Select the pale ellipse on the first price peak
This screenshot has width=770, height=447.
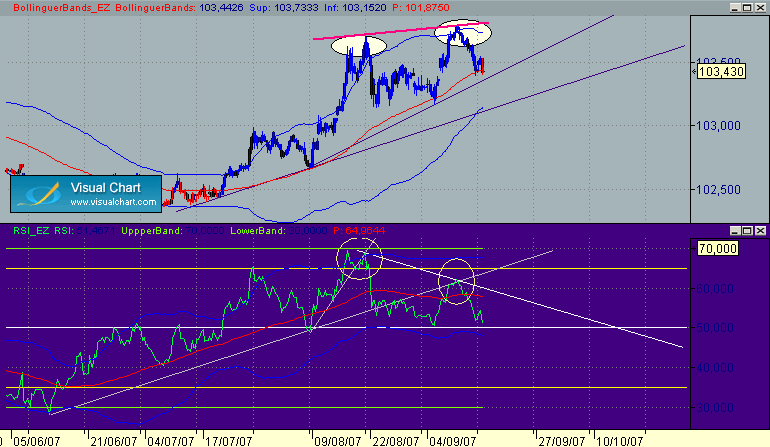pos(359,46)
